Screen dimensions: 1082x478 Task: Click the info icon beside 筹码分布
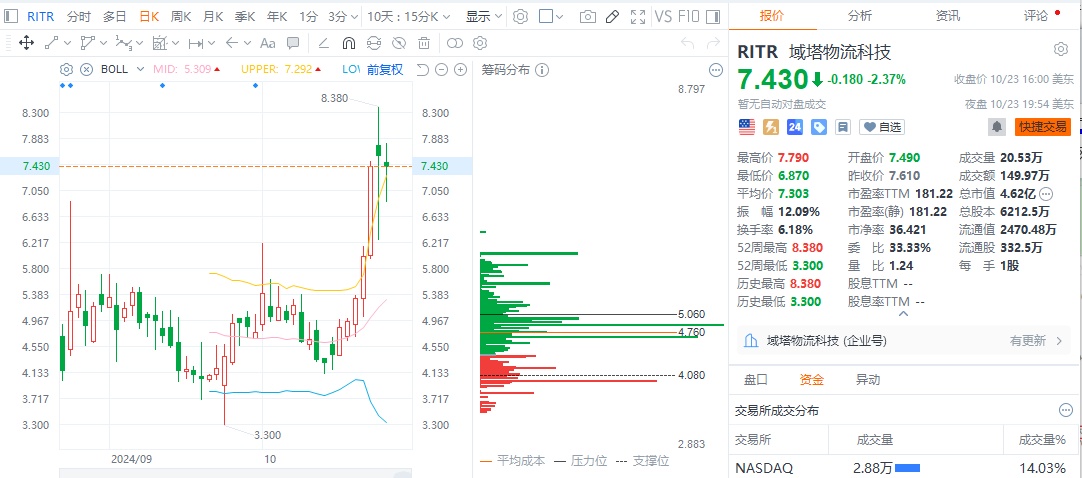point(542,69)
